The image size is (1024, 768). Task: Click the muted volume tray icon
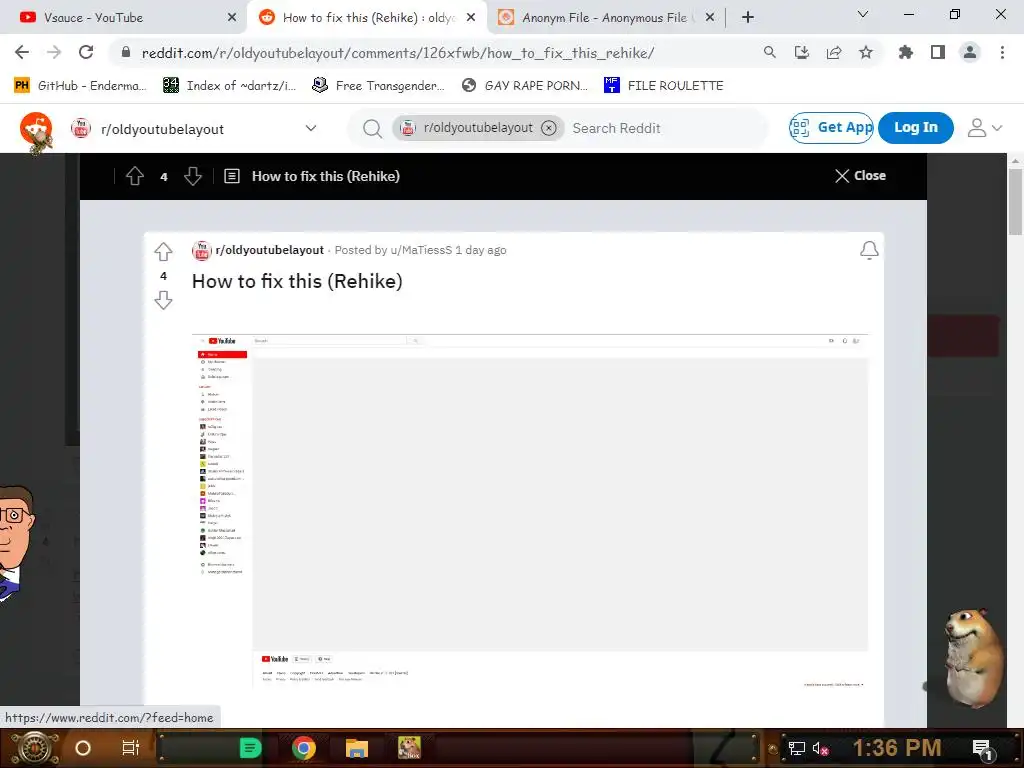820,748
